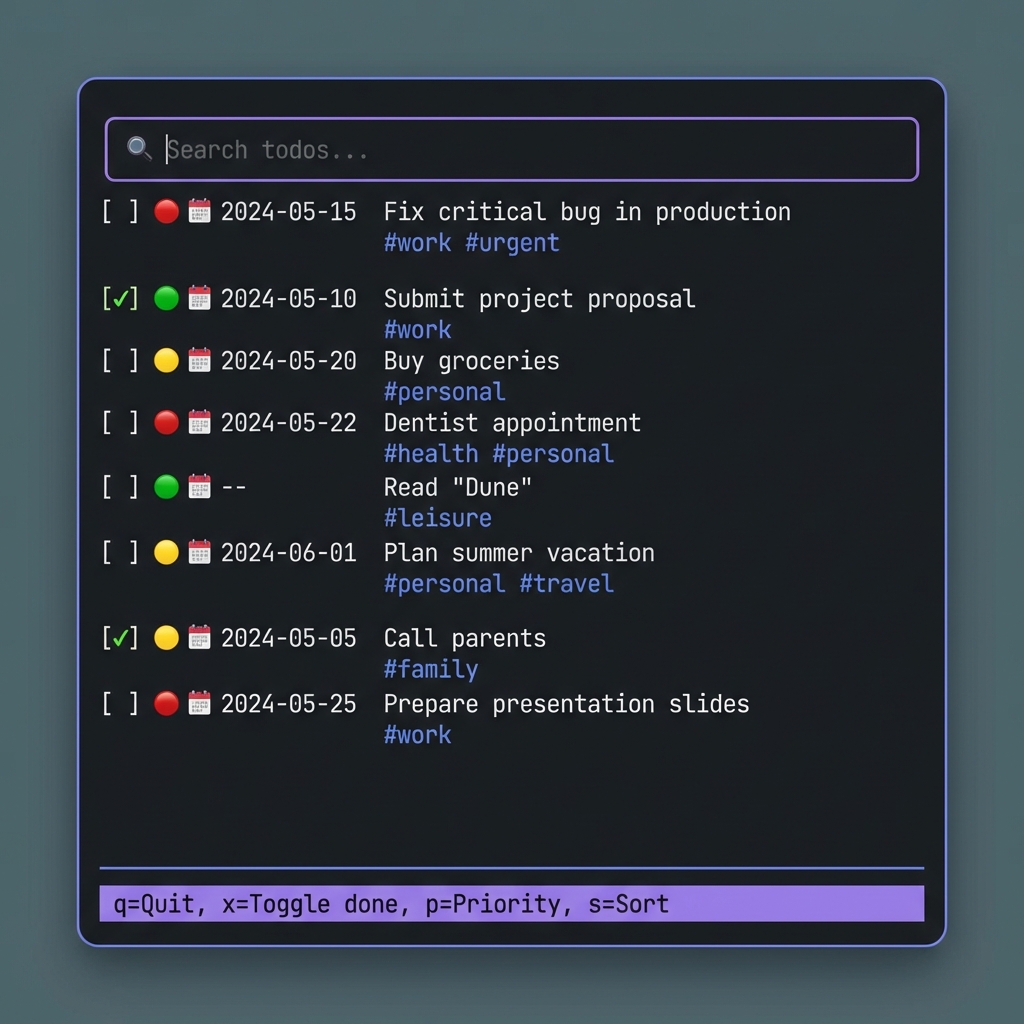The image size is (1024, 1024).
Task: Select the date 2024-05-10
Action: (x=289, y=299)
